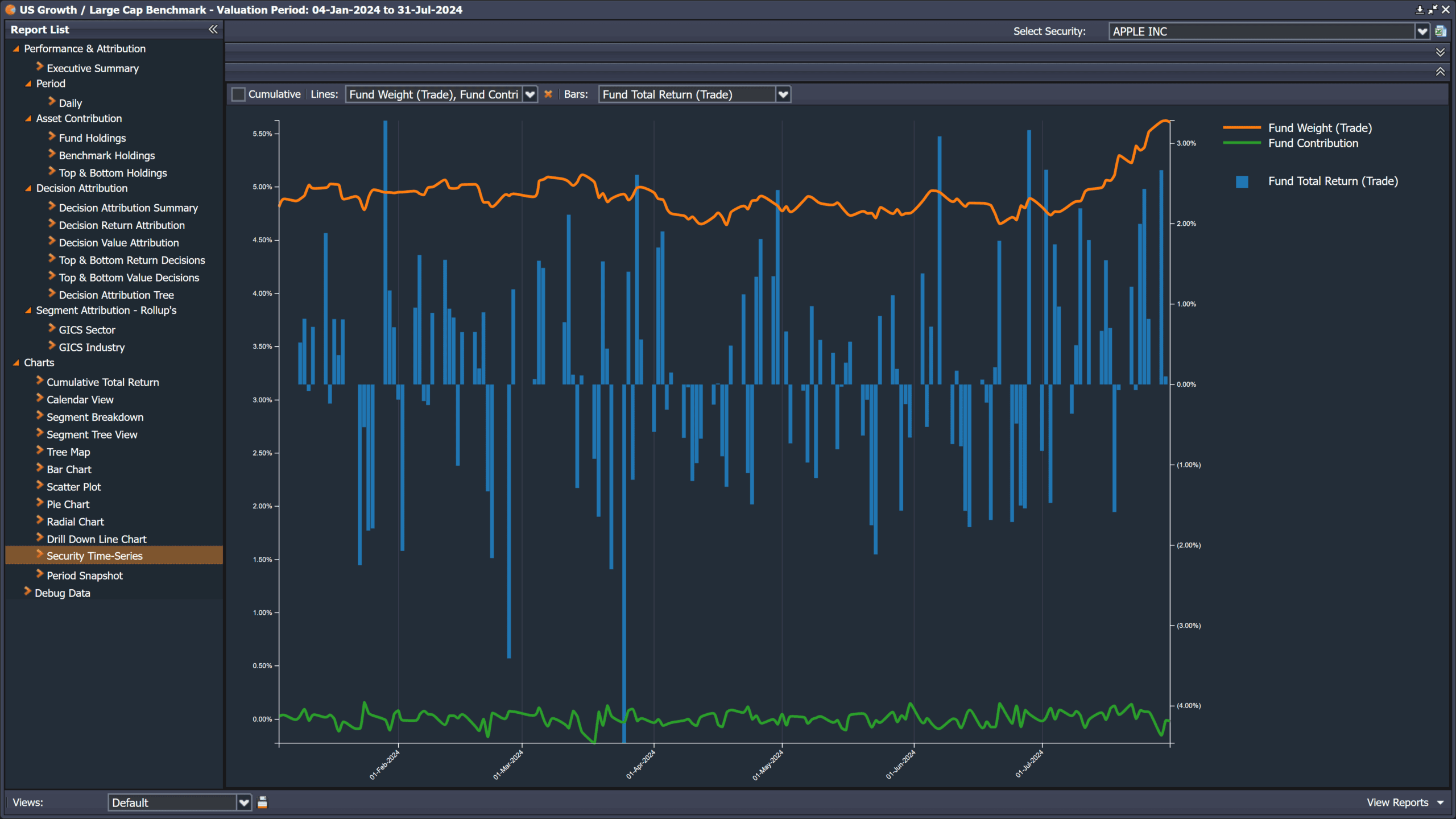Open the GICS Industry report
The width and height of the screenshot is (1456, 819).
[92, 348]
